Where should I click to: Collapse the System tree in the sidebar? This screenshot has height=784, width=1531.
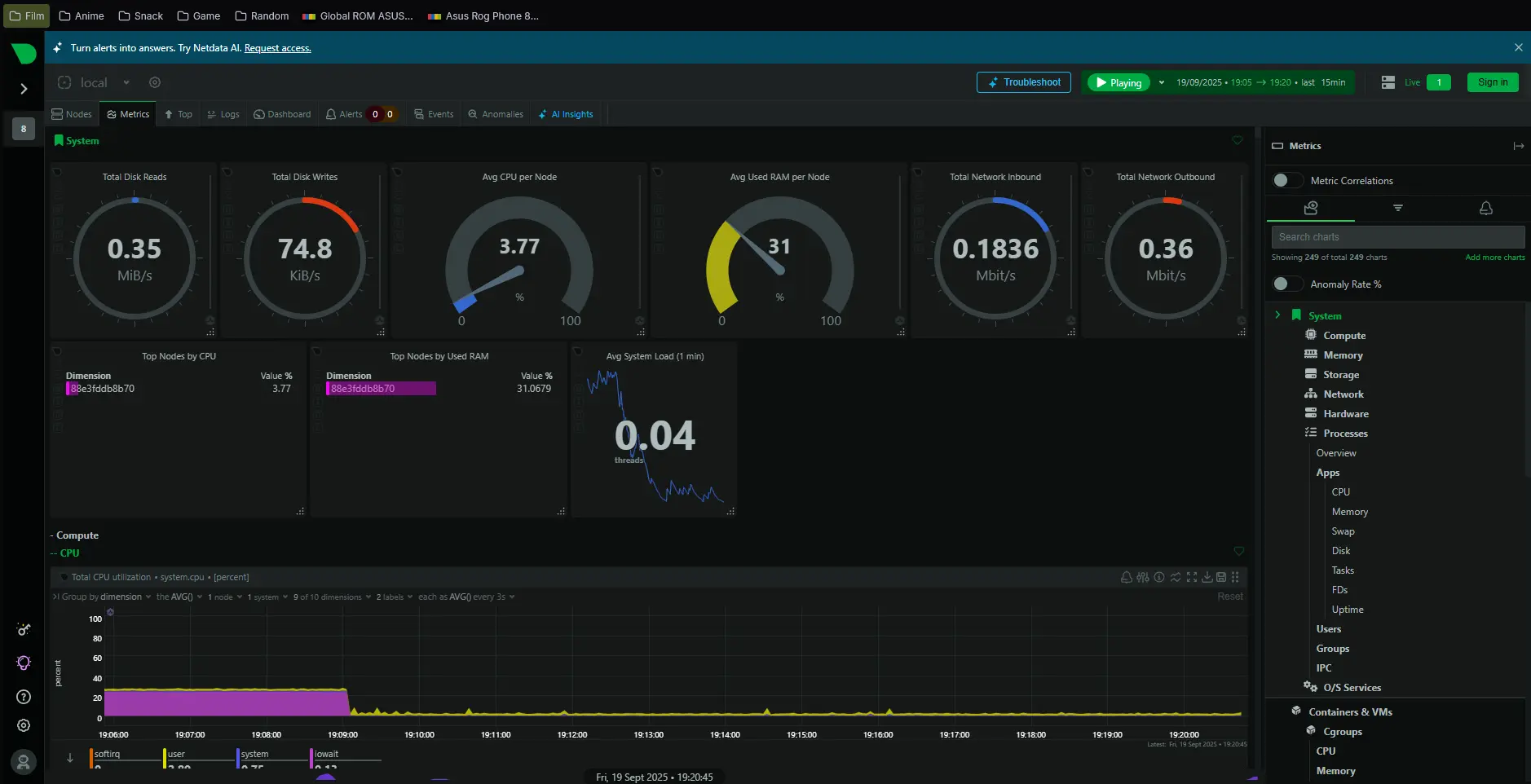click(x=1277, y=315)
